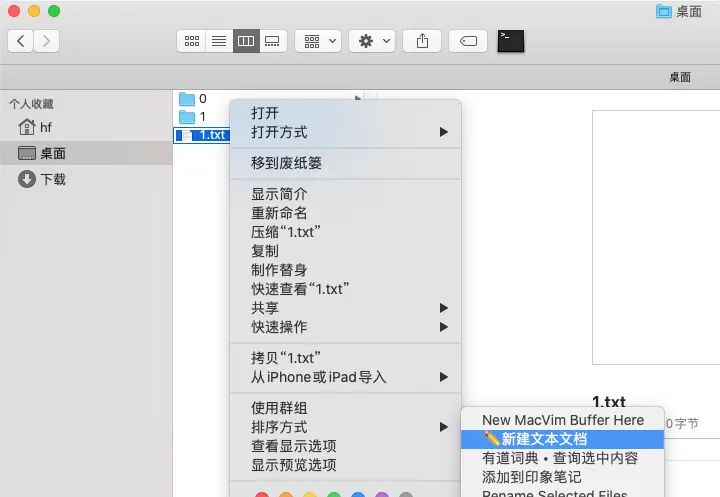This screenshot has width=720, height=497.
Task: Expand the 共享 submenu
Action: click(x=345, y=308)
